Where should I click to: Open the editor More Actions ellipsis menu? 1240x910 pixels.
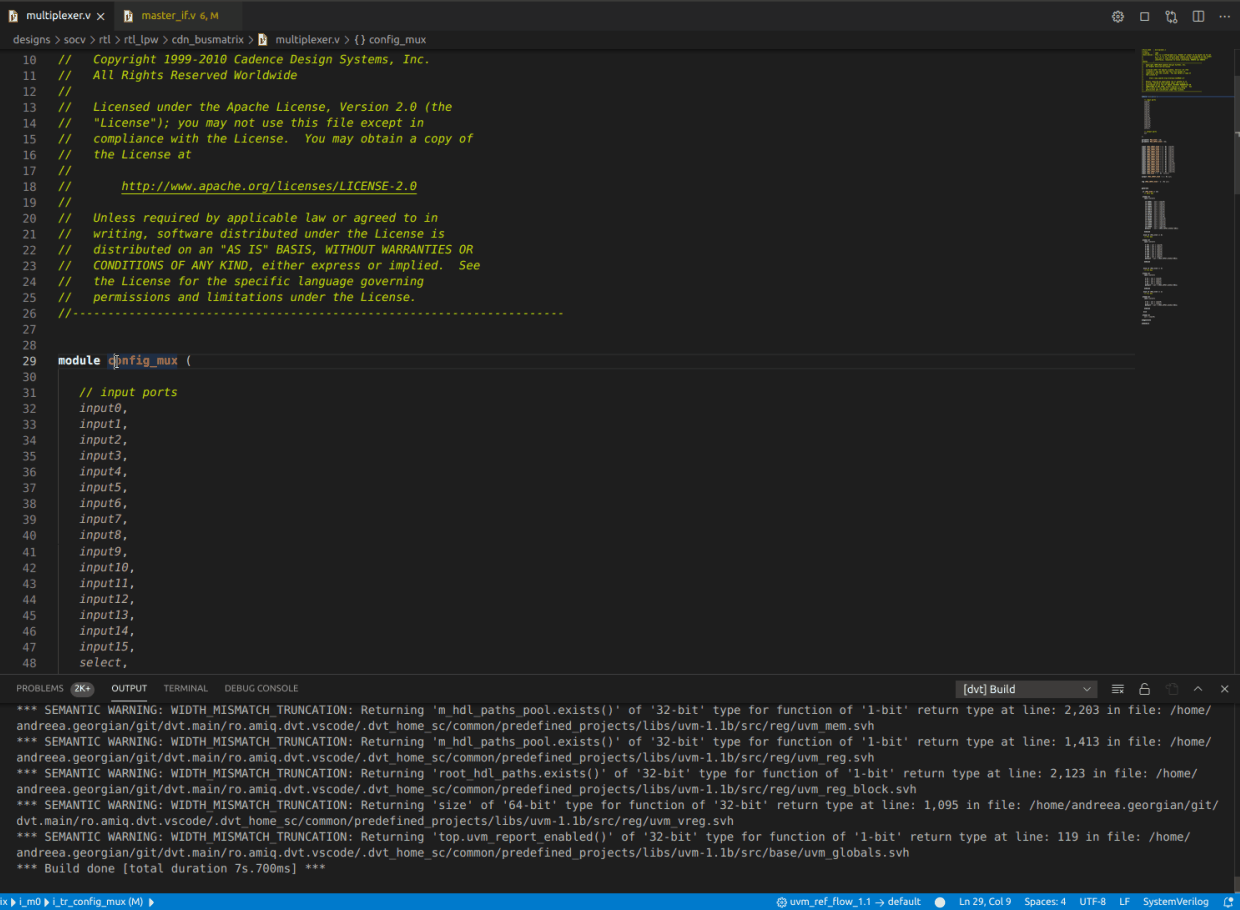click(1224, 16)
